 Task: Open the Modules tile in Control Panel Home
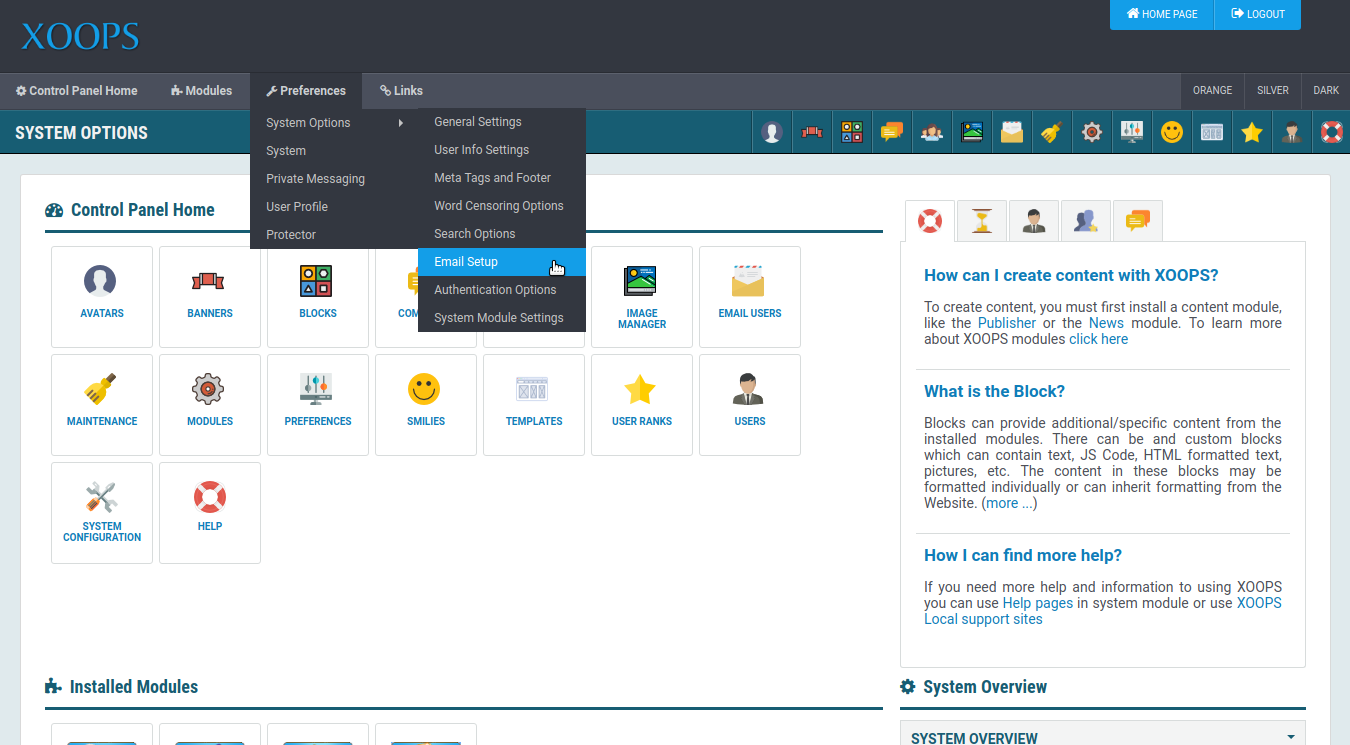(x=210, y=405)
